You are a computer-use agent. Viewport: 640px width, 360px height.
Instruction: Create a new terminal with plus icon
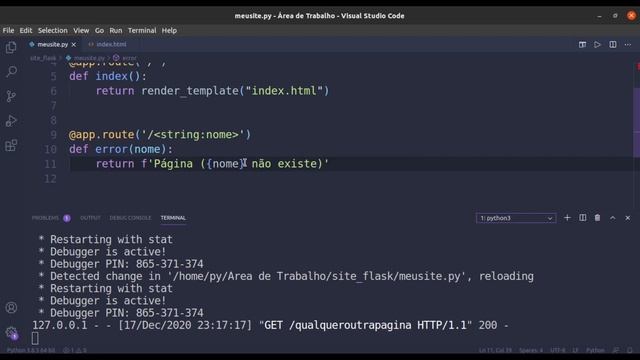click(x=567, y=218)
